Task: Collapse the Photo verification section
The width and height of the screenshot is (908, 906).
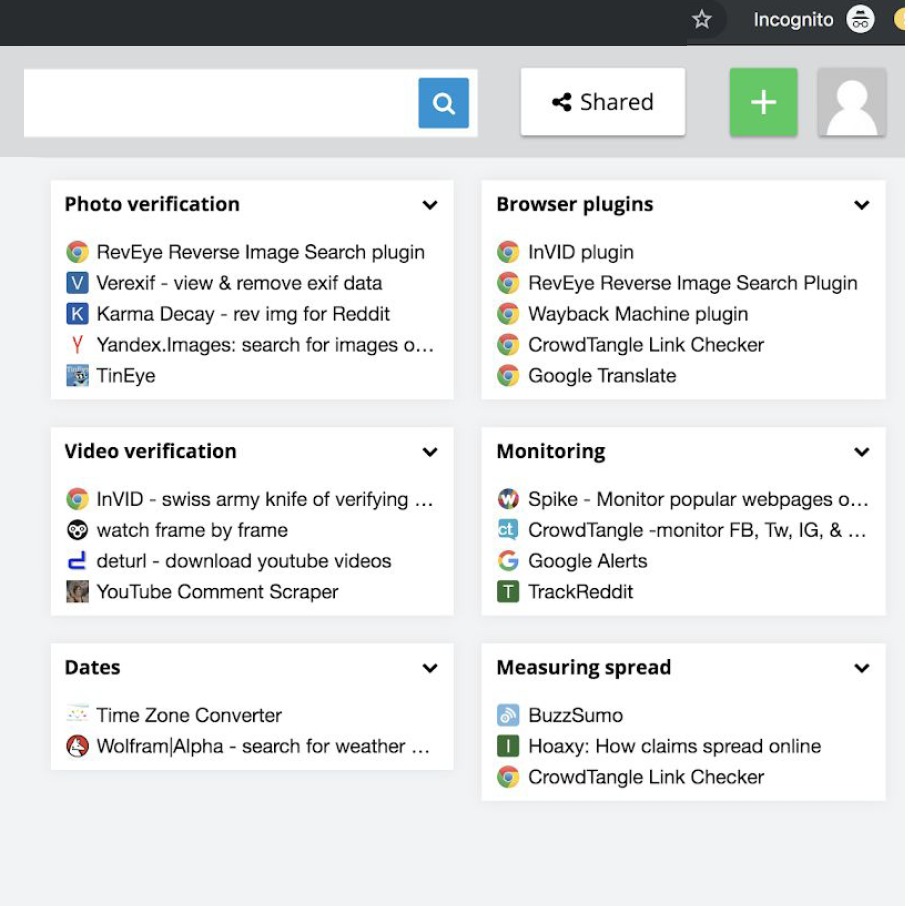Action: click(x=430, y=205)
